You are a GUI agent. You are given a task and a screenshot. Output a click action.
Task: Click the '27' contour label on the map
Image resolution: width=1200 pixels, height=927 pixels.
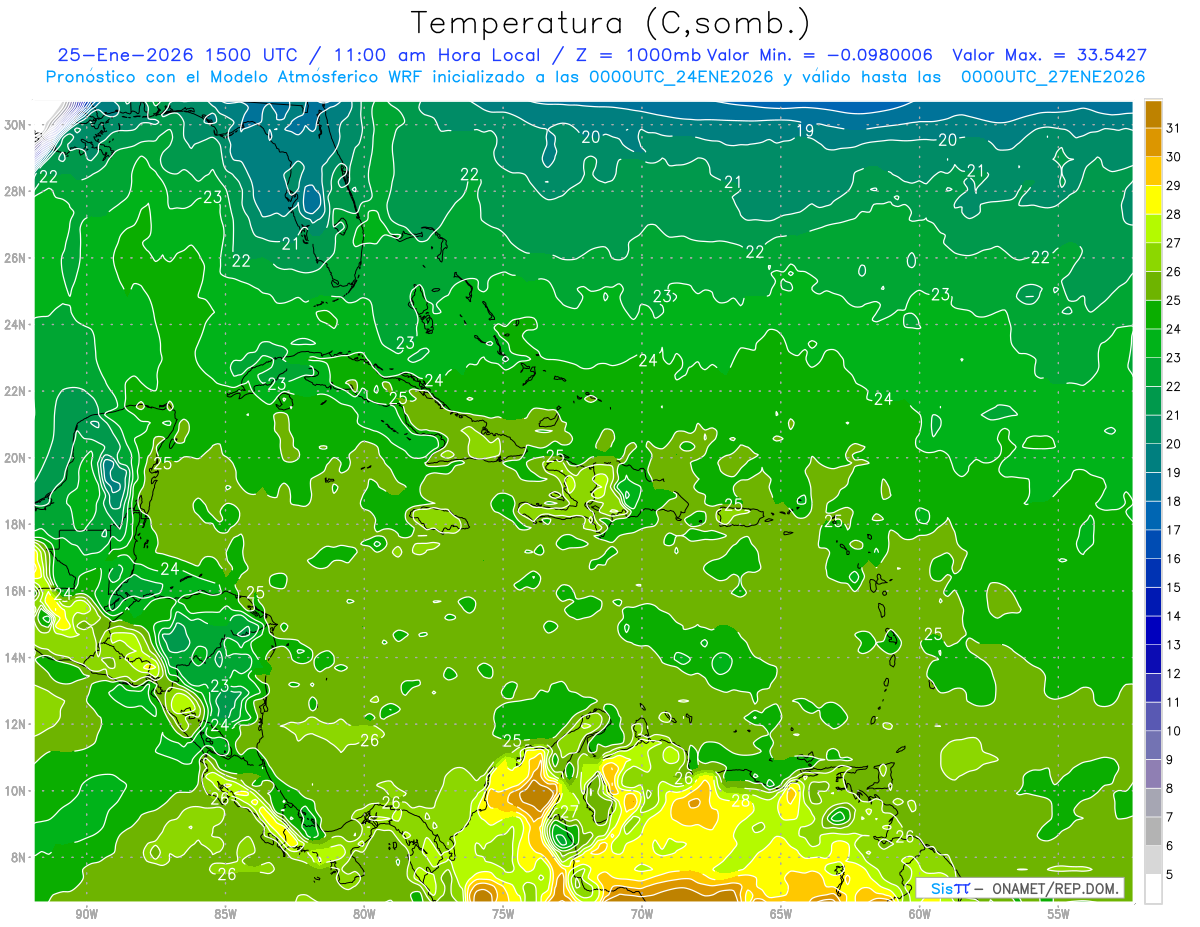568,812
